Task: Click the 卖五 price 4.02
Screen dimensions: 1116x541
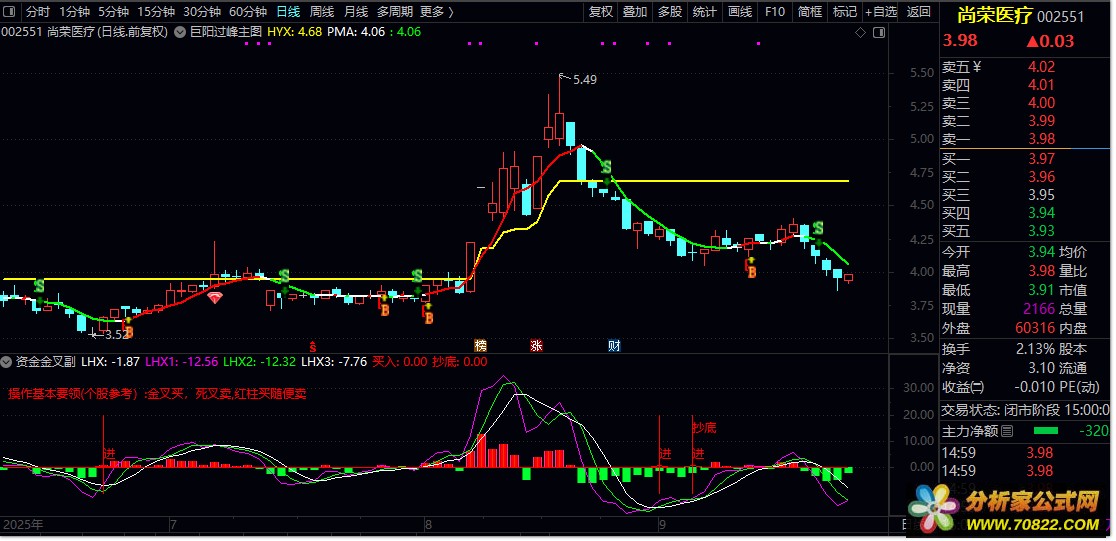Action: click(x=1040, y=67)
